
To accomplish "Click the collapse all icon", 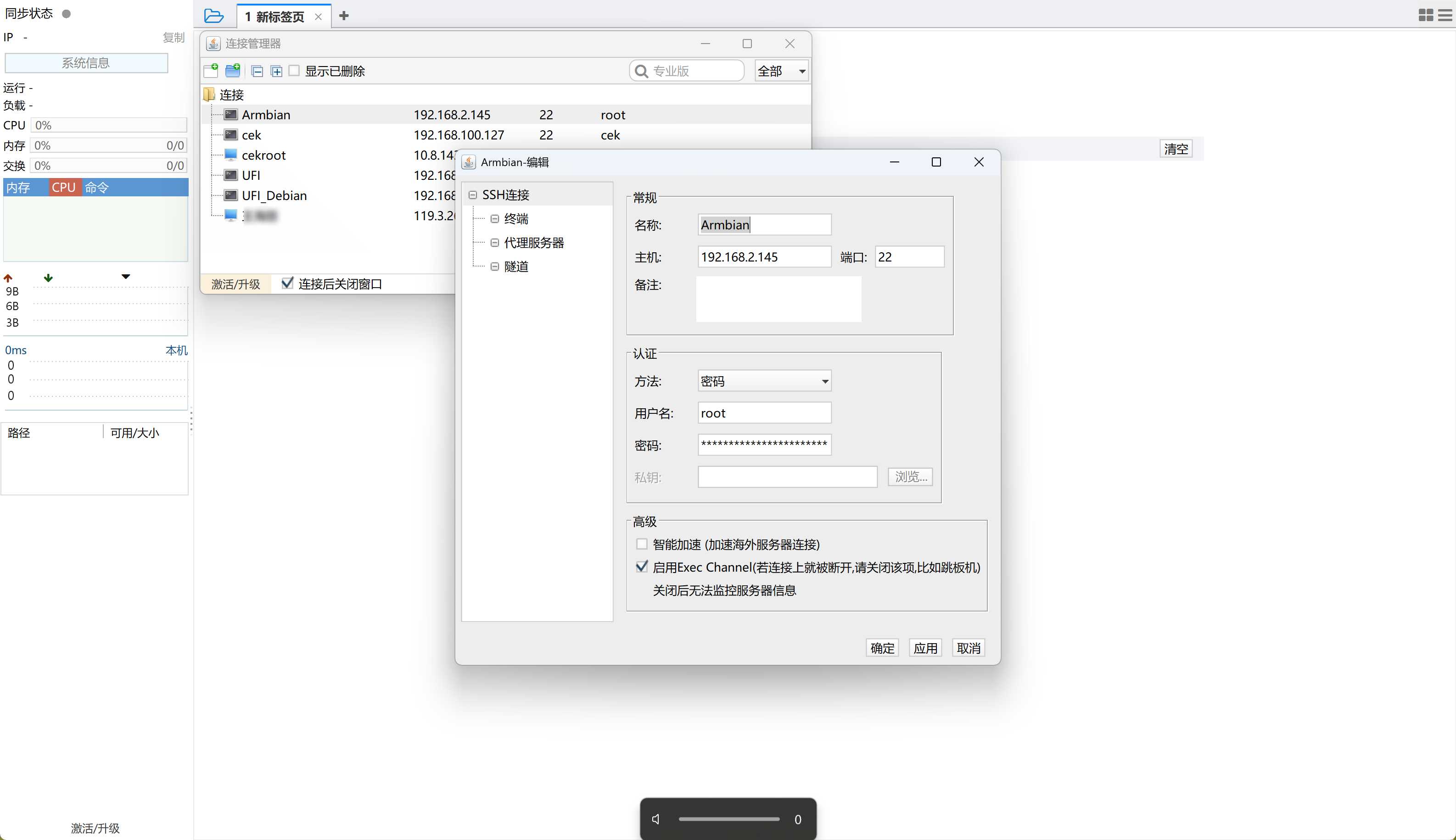I will [258, 71].
